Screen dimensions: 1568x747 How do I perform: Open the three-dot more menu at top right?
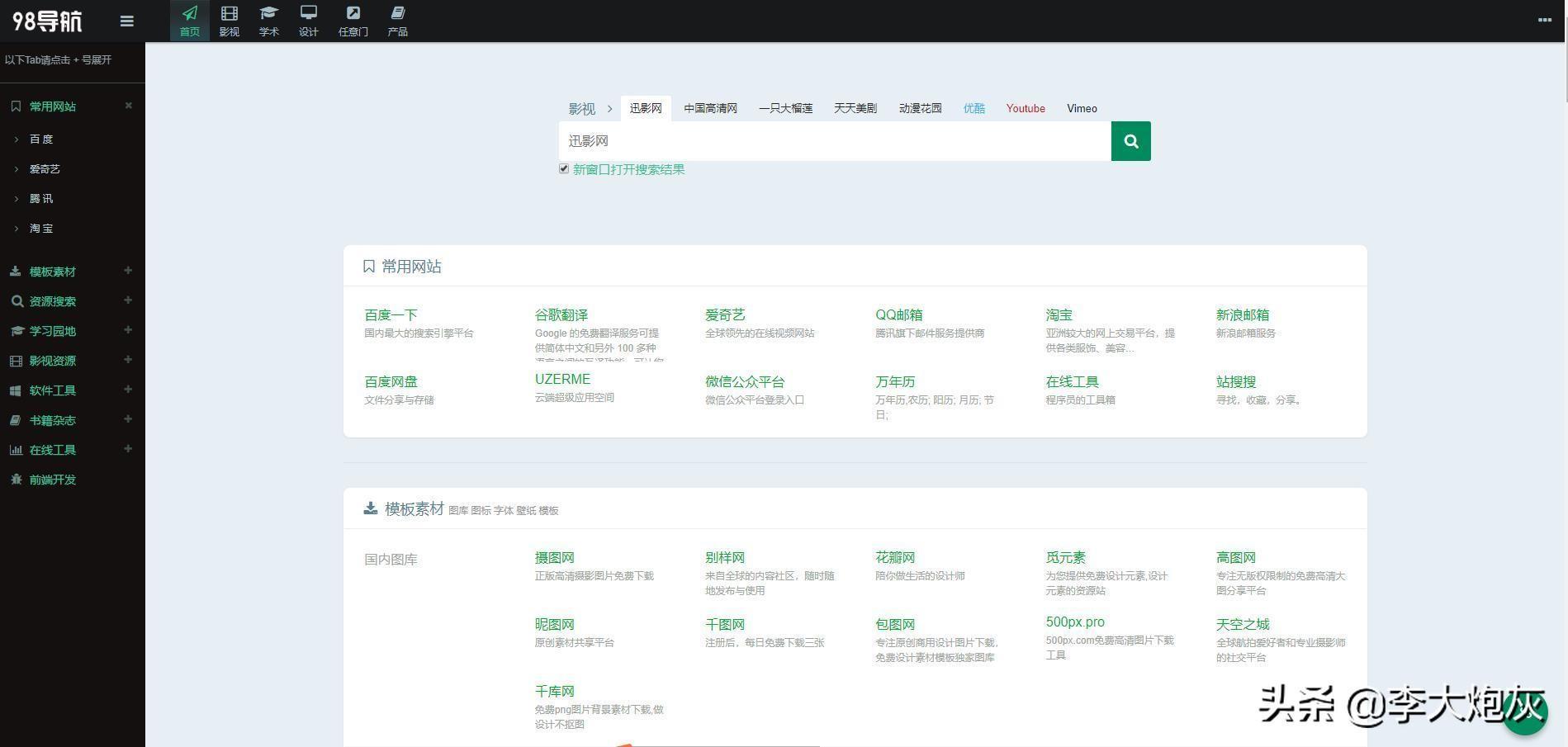click(1544, 20)
